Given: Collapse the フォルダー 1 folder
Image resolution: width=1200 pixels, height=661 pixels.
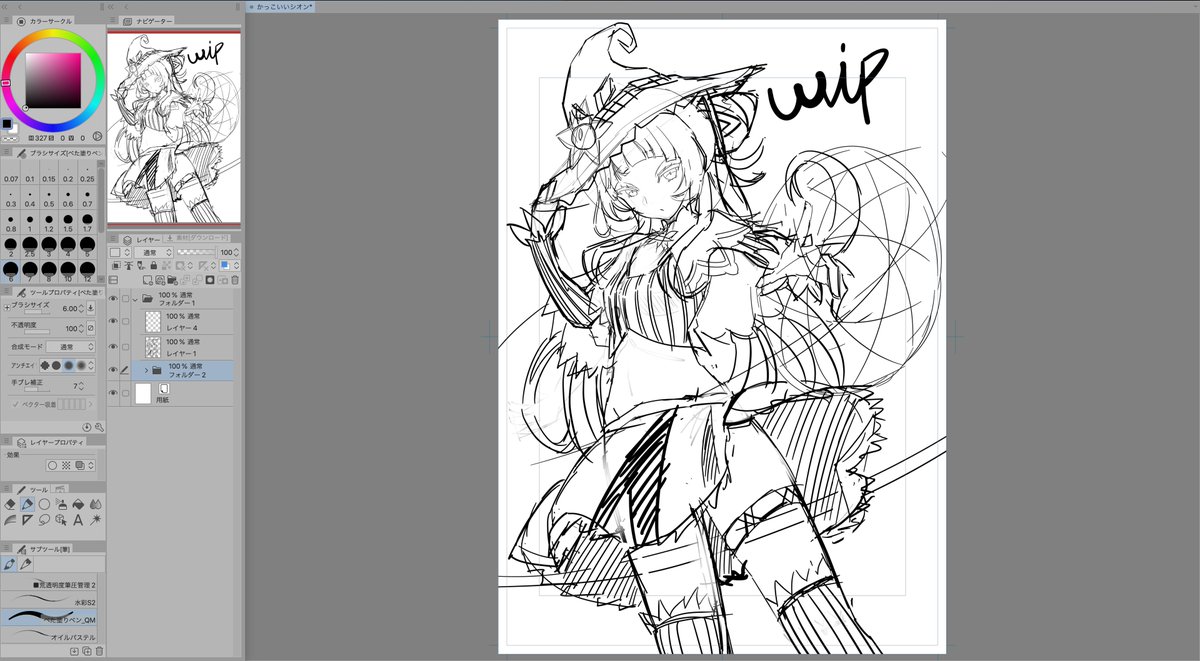Looking at the screenshot, I should tap(136, 298).
